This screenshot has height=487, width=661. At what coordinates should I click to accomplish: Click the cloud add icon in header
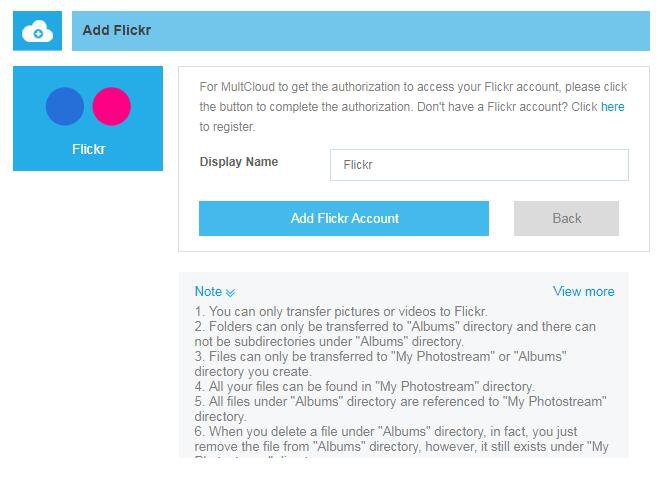pos(37,32)
